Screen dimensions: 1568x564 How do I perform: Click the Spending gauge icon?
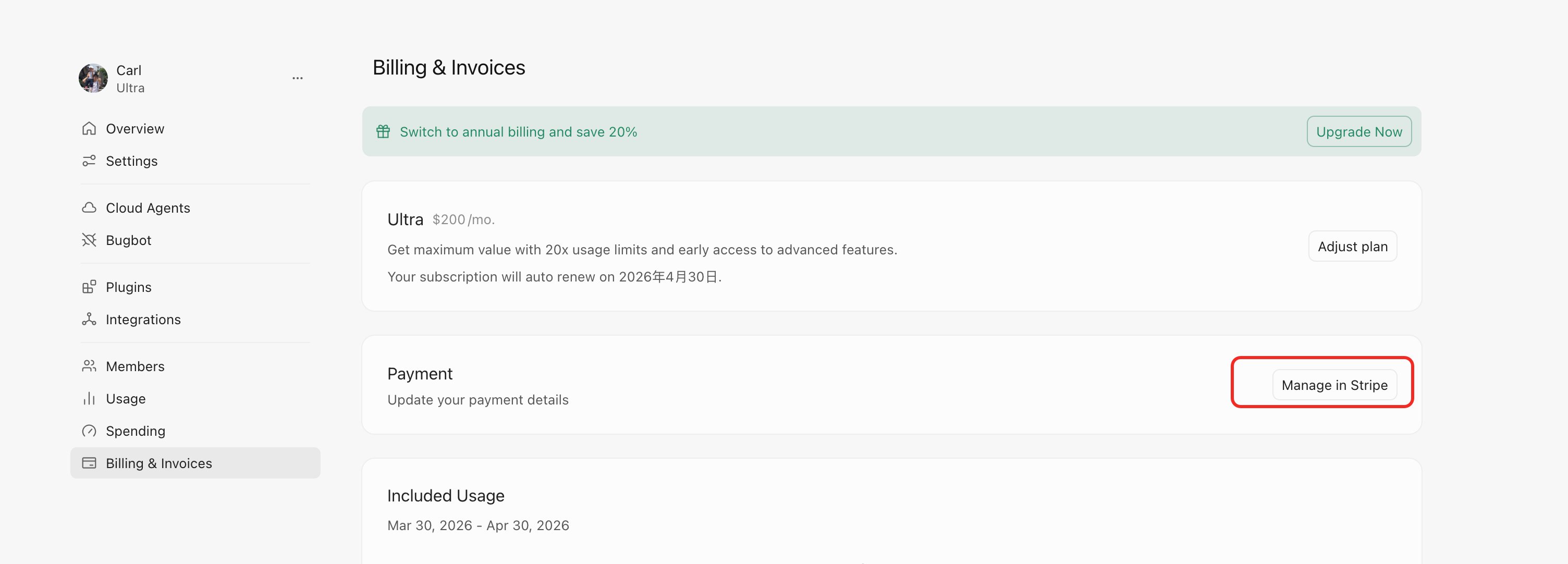click(x=89, y=430)
